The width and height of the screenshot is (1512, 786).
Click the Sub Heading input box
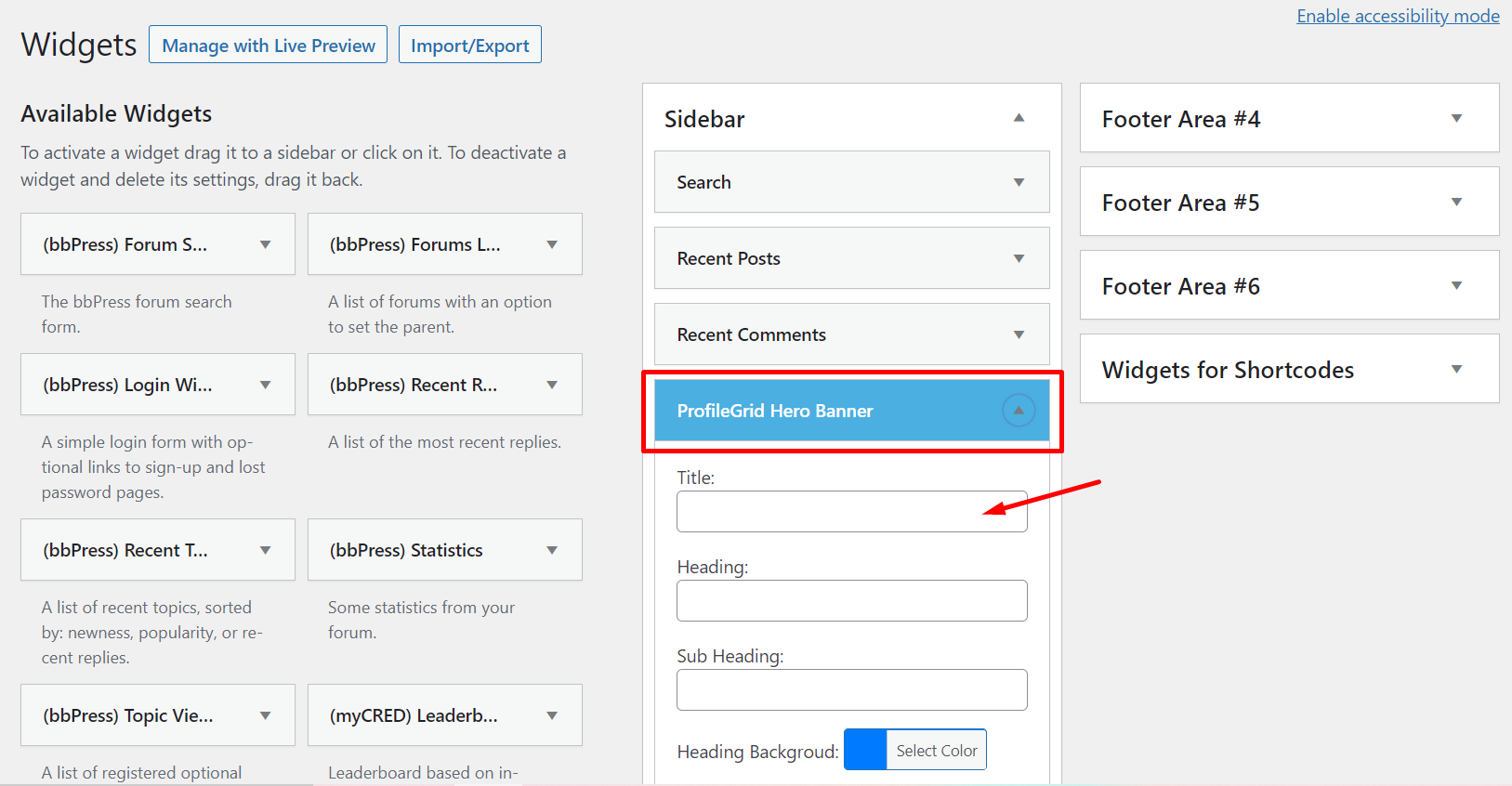tap(851, 690)
